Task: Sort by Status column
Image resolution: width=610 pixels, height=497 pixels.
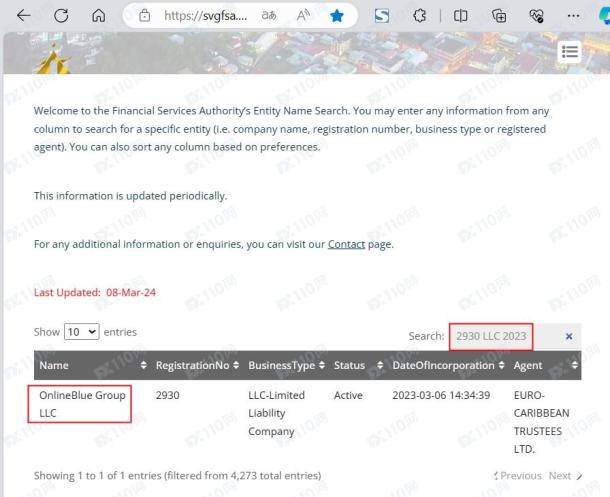Action: [358, 365]
